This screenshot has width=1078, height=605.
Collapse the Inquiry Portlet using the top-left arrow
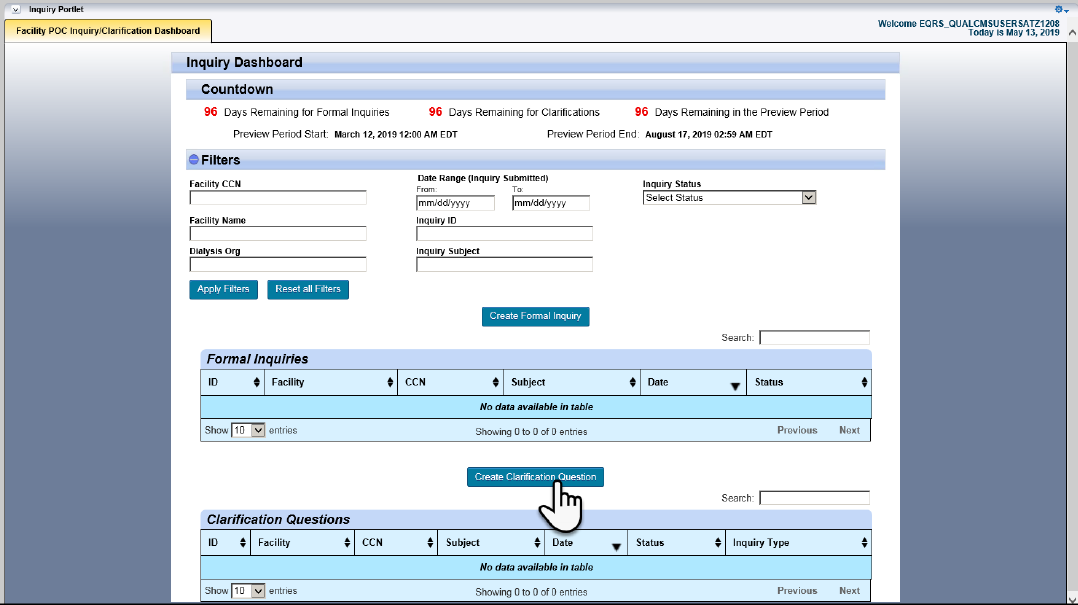pyautogui.click(x=16, y=9)
